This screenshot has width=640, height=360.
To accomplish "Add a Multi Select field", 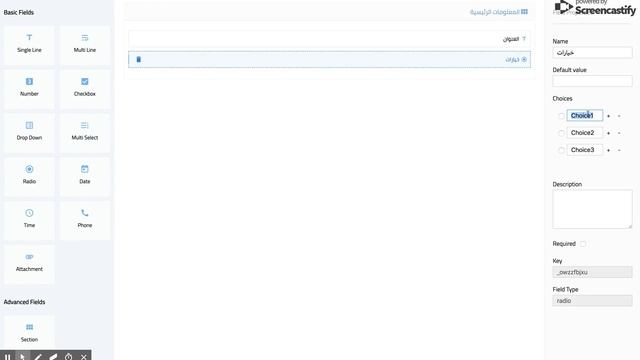I will [84, 132].
